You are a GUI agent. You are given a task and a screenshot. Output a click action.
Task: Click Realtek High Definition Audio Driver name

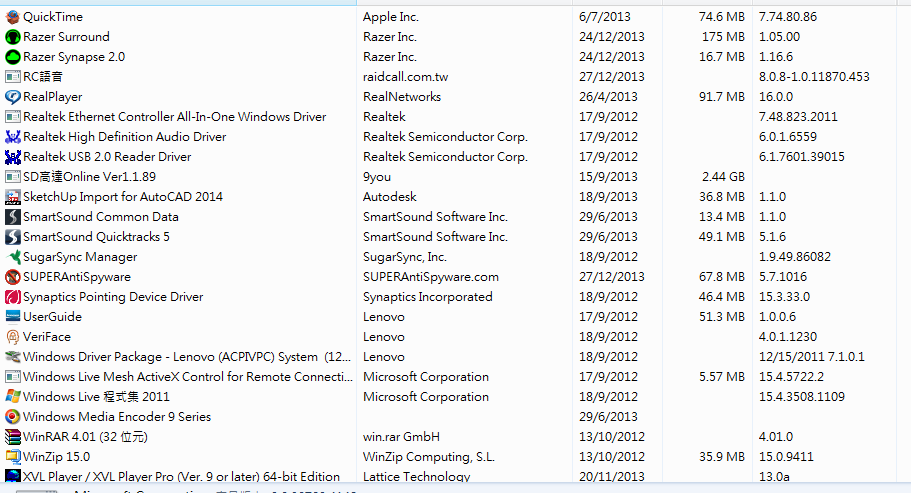tap(125, 137)
